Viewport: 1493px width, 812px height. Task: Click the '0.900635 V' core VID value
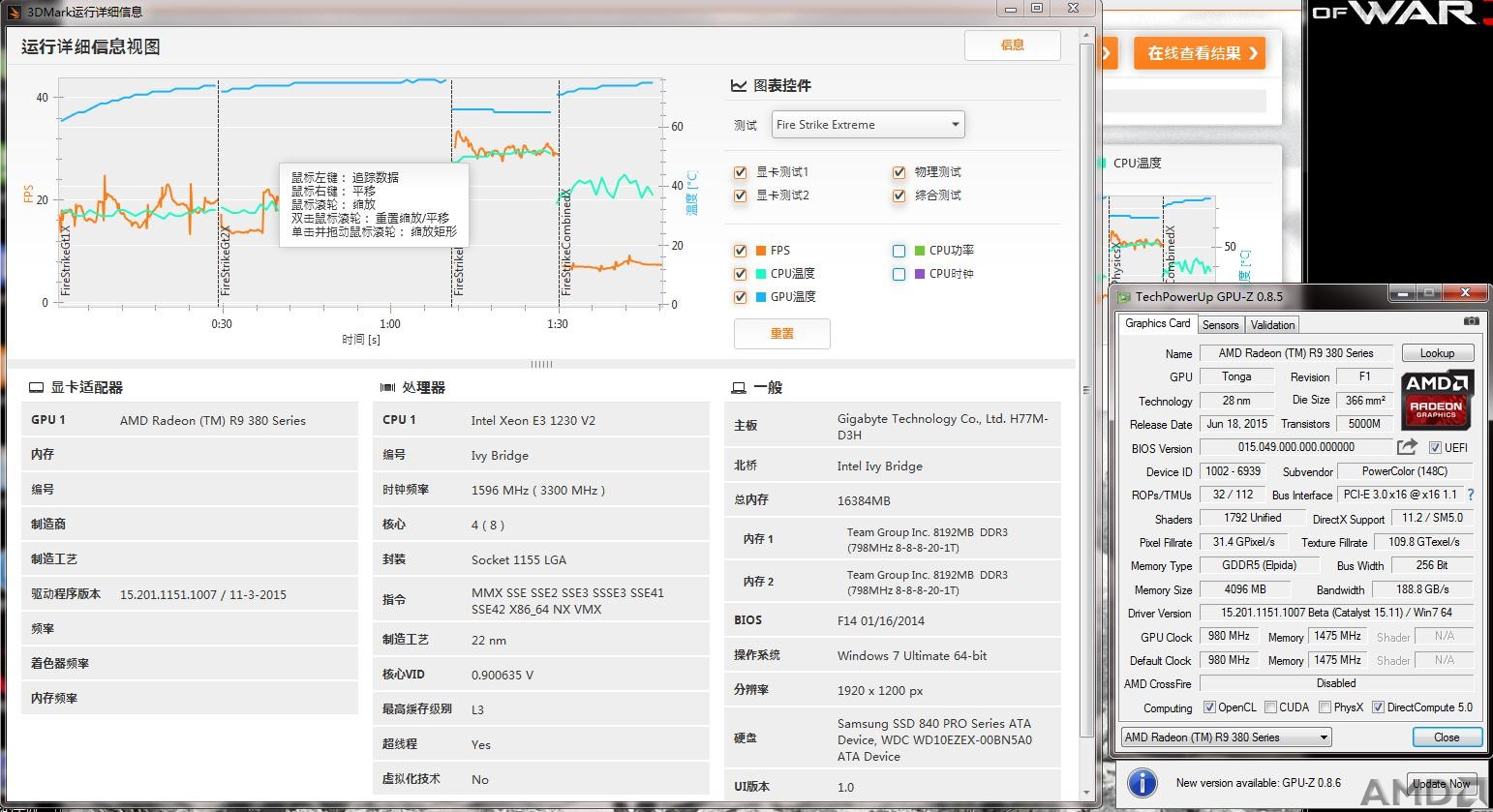503,675
